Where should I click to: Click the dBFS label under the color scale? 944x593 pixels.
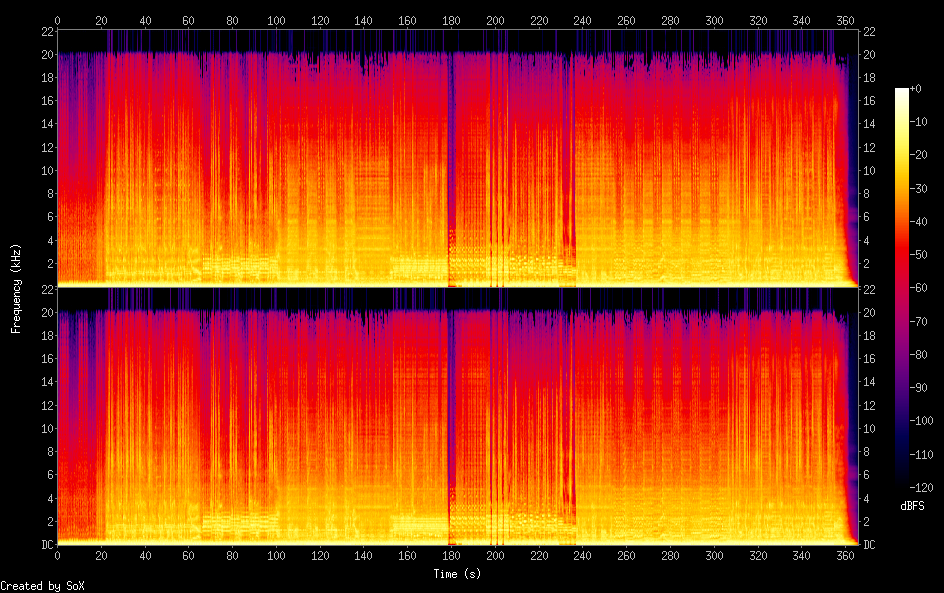click(x=912, y=506)
